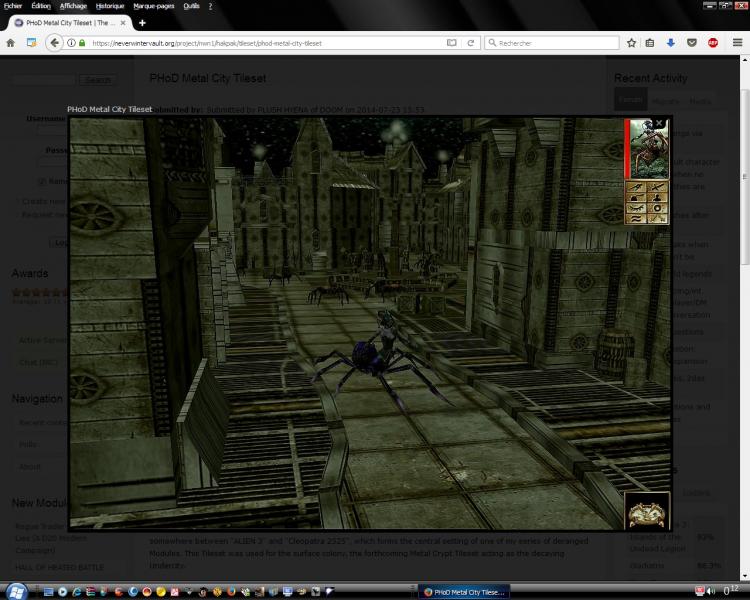Viewport: 750px width, 600px height.
Task: Open the Édition menu
Action: pos(41,6)
